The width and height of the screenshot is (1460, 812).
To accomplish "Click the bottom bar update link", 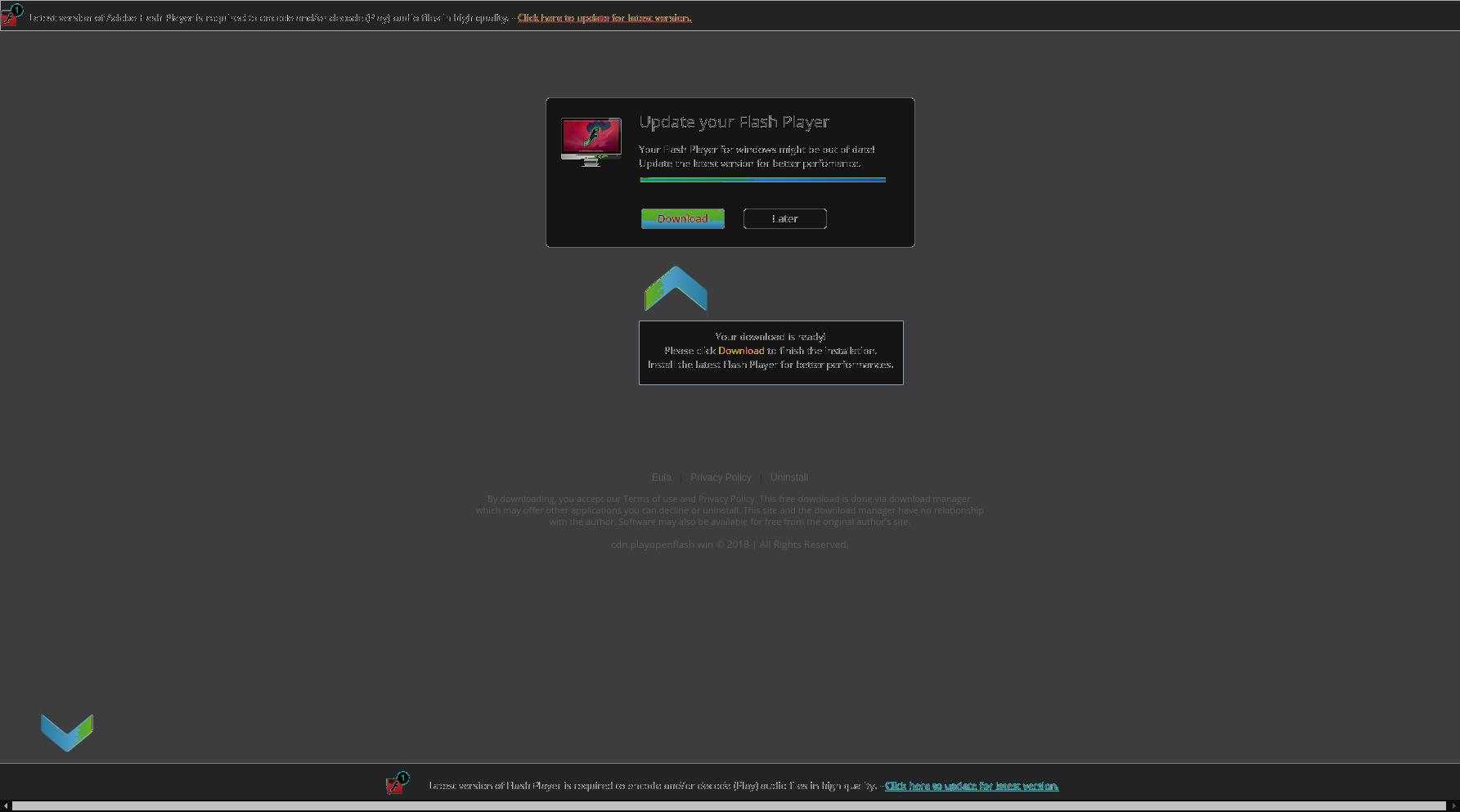I will coord(972,786).
